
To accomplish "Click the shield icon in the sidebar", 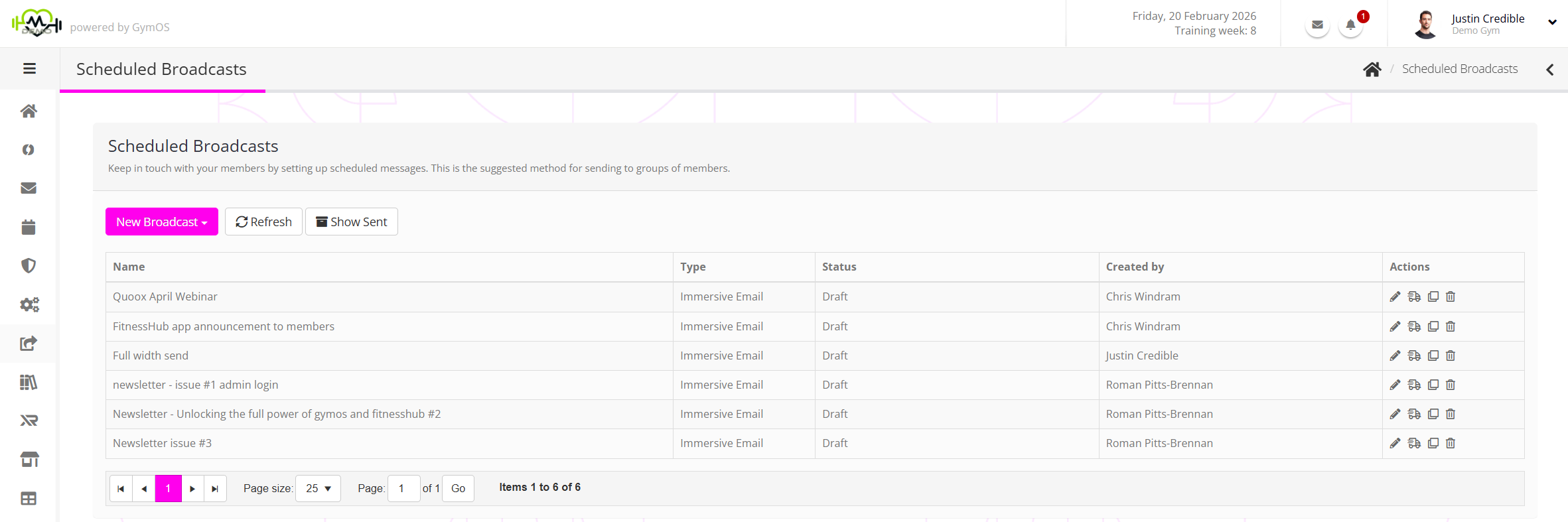I will [x=29, y=266].
